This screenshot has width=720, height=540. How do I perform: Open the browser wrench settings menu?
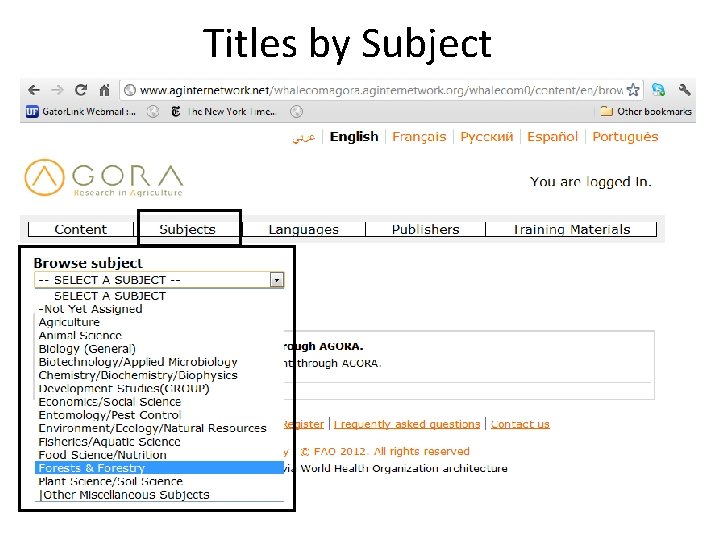coord(684,90)
